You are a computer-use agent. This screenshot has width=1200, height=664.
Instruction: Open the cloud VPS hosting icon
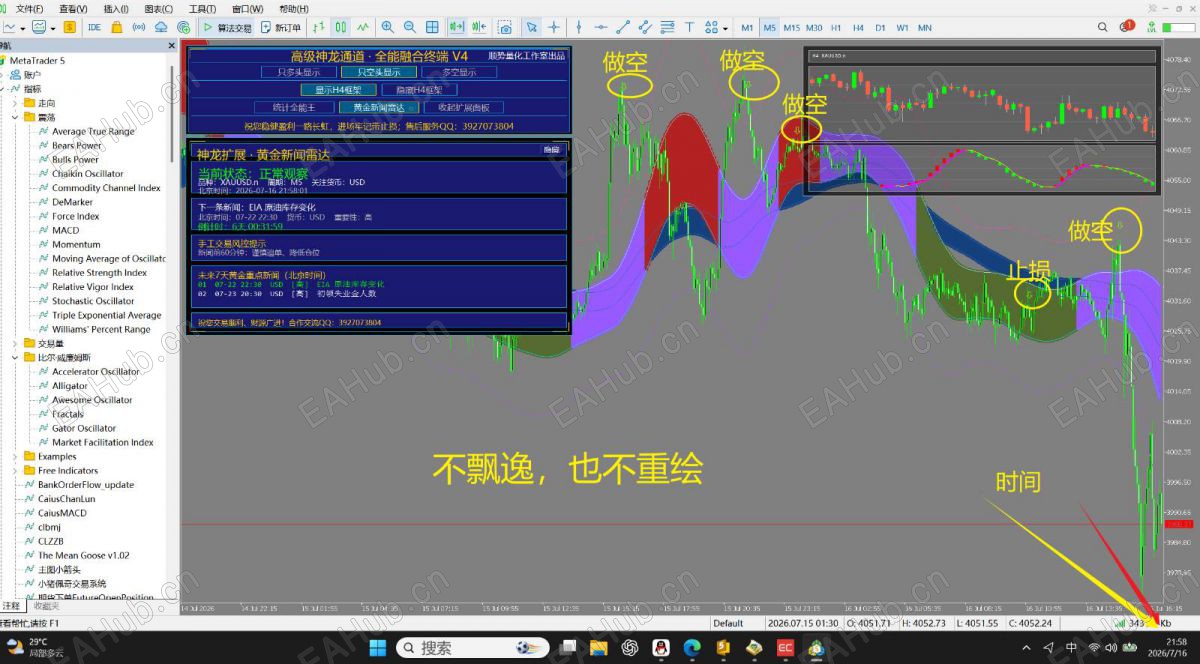pos(161,27)
